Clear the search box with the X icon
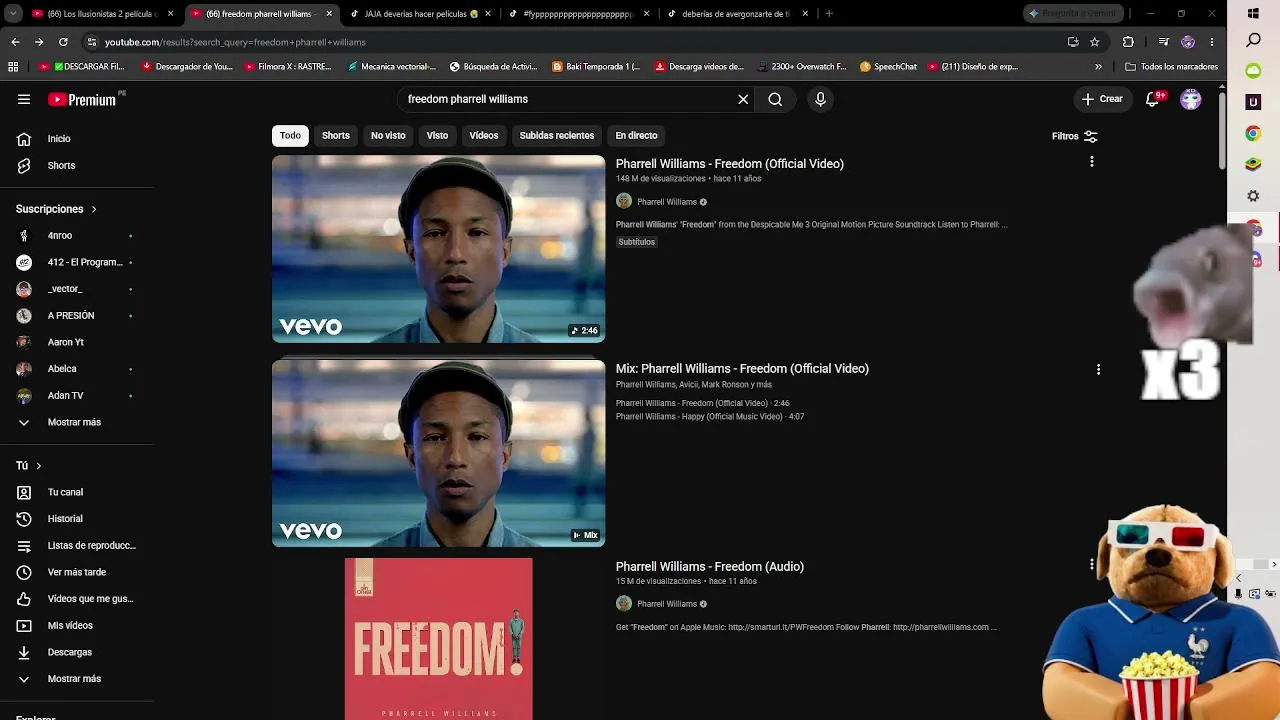 click(x=743, y=99)
